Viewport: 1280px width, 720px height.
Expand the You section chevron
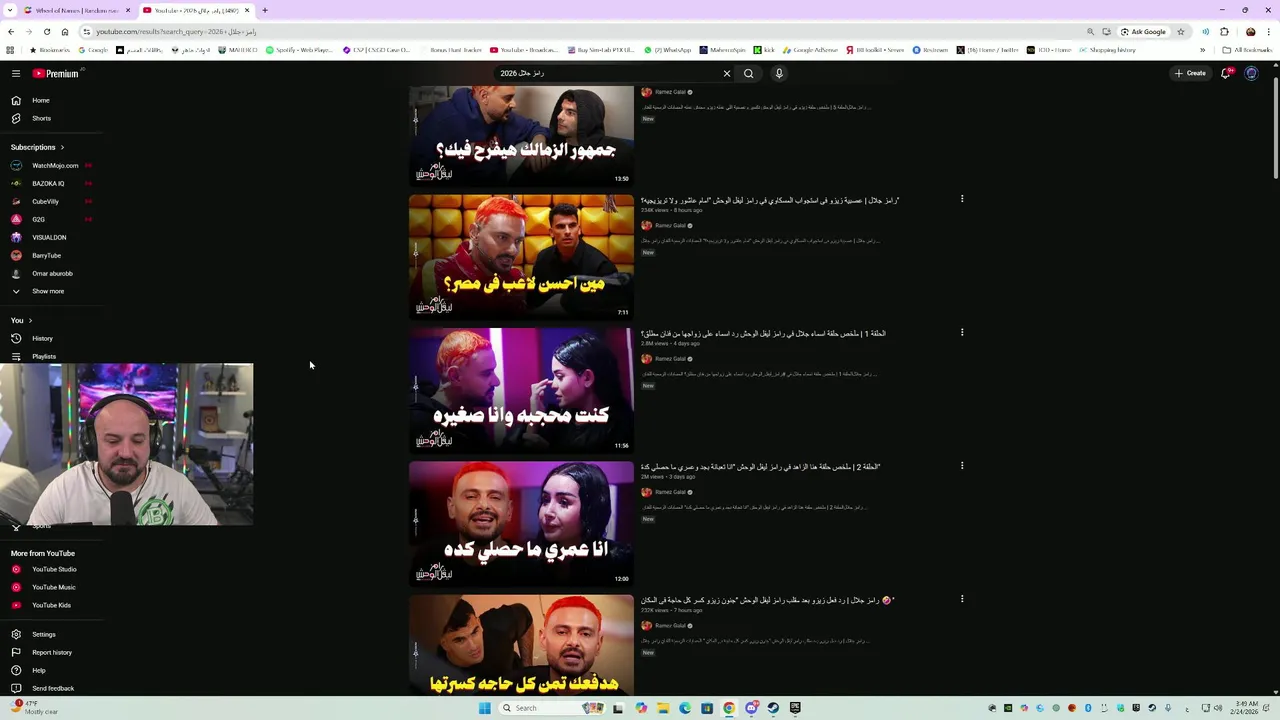coord(30,320)
